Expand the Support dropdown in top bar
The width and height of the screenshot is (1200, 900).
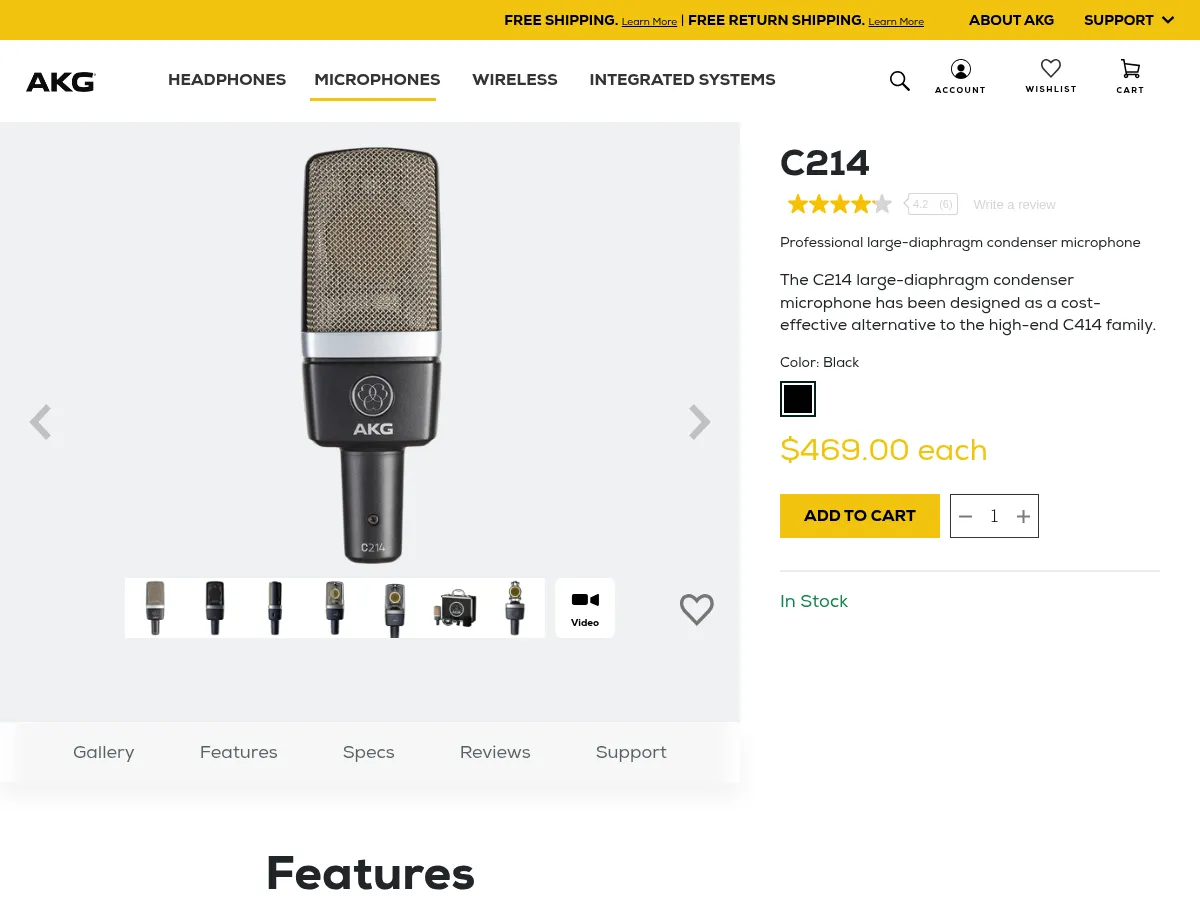[x=1129, y=20]
